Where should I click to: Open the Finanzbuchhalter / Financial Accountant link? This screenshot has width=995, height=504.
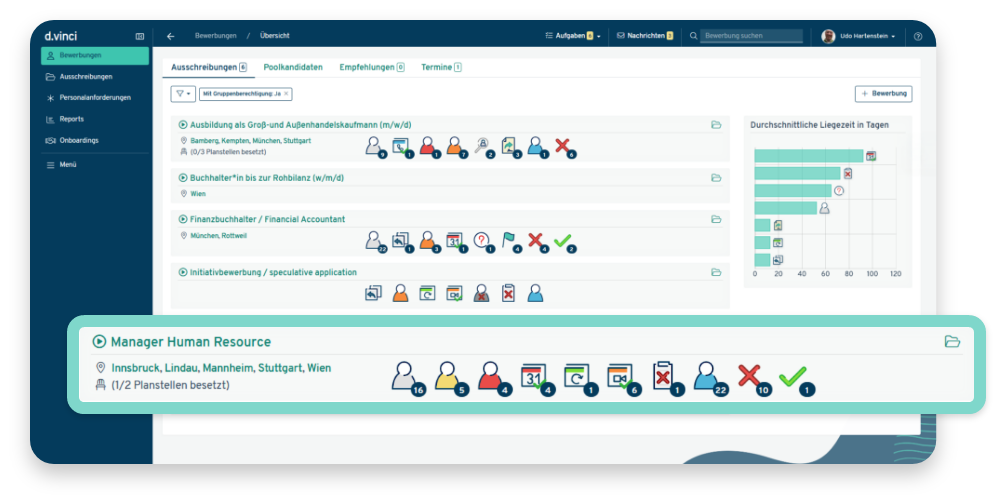267,219
